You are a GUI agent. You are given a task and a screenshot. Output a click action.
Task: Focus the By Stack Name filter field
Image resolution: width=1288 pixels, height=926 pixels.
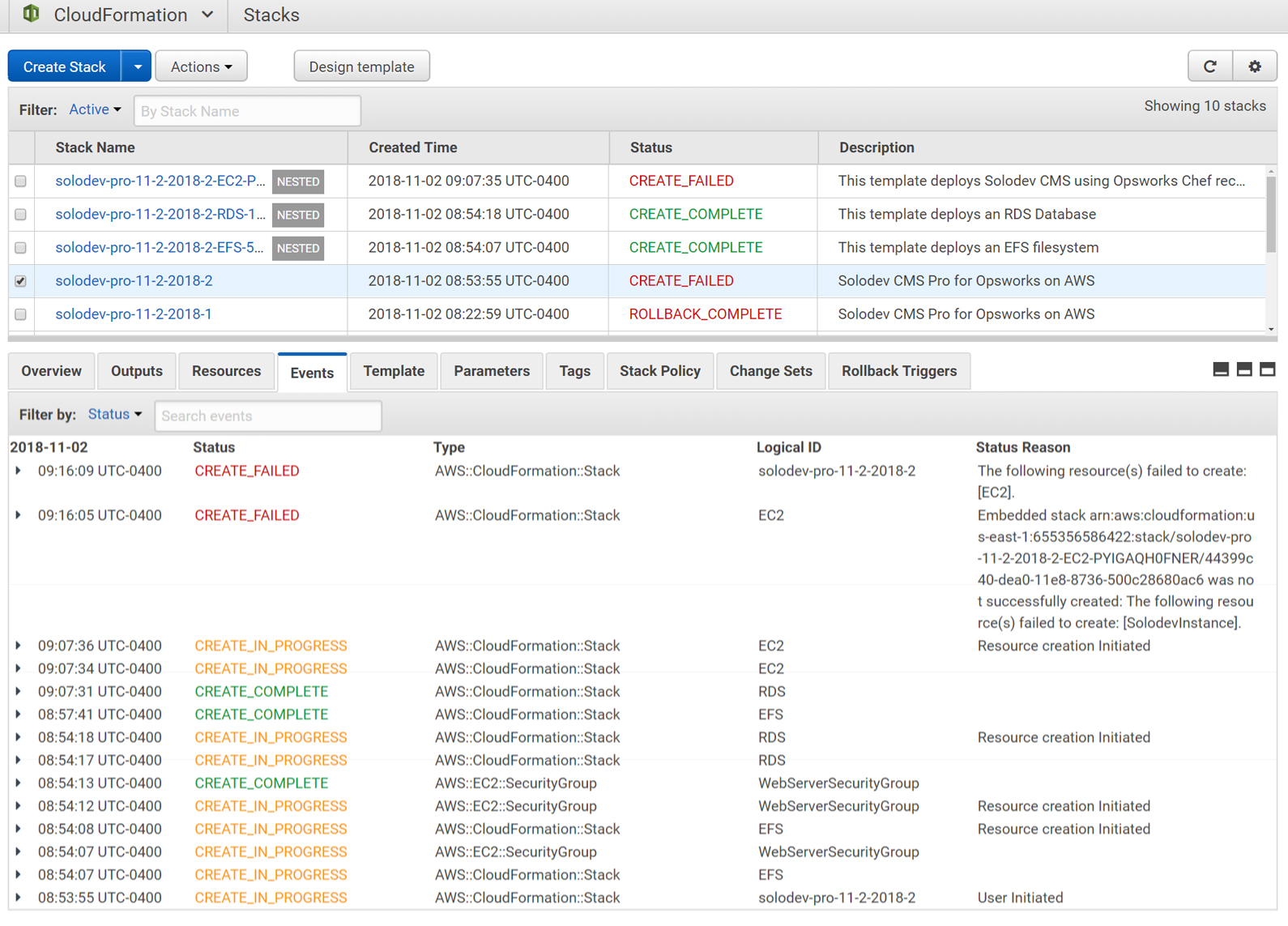click(247, 111)
